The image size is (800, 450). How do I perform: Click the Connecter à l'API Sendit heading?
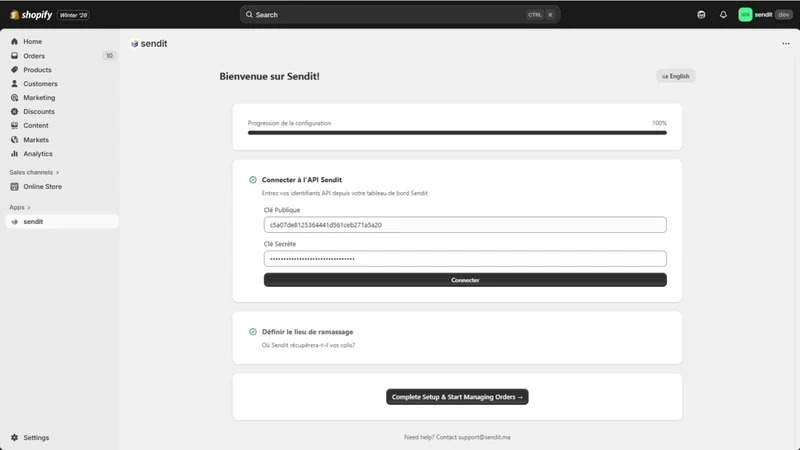pos(302,180)
